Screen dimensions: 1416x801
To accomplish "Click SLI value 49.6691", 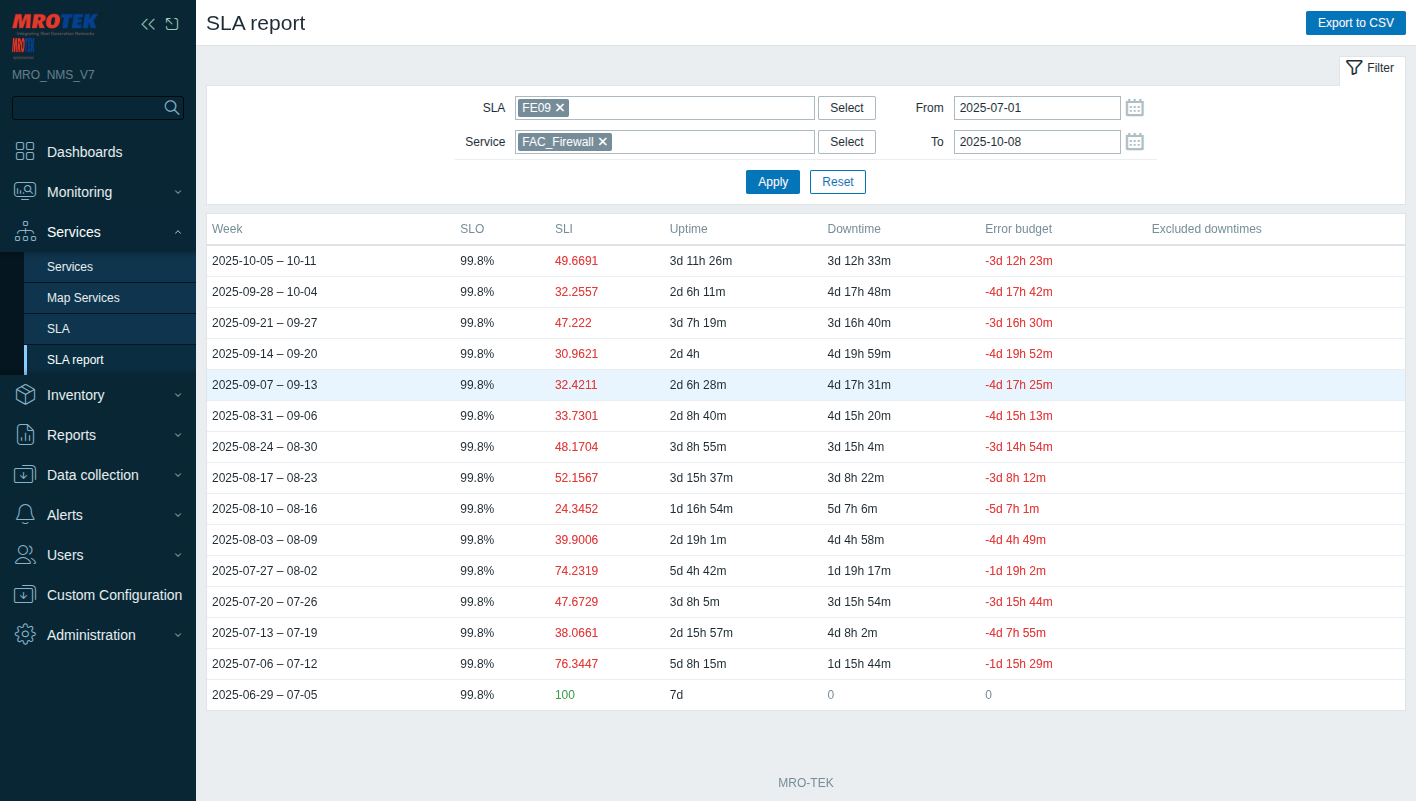I will [x=577, y=261].
